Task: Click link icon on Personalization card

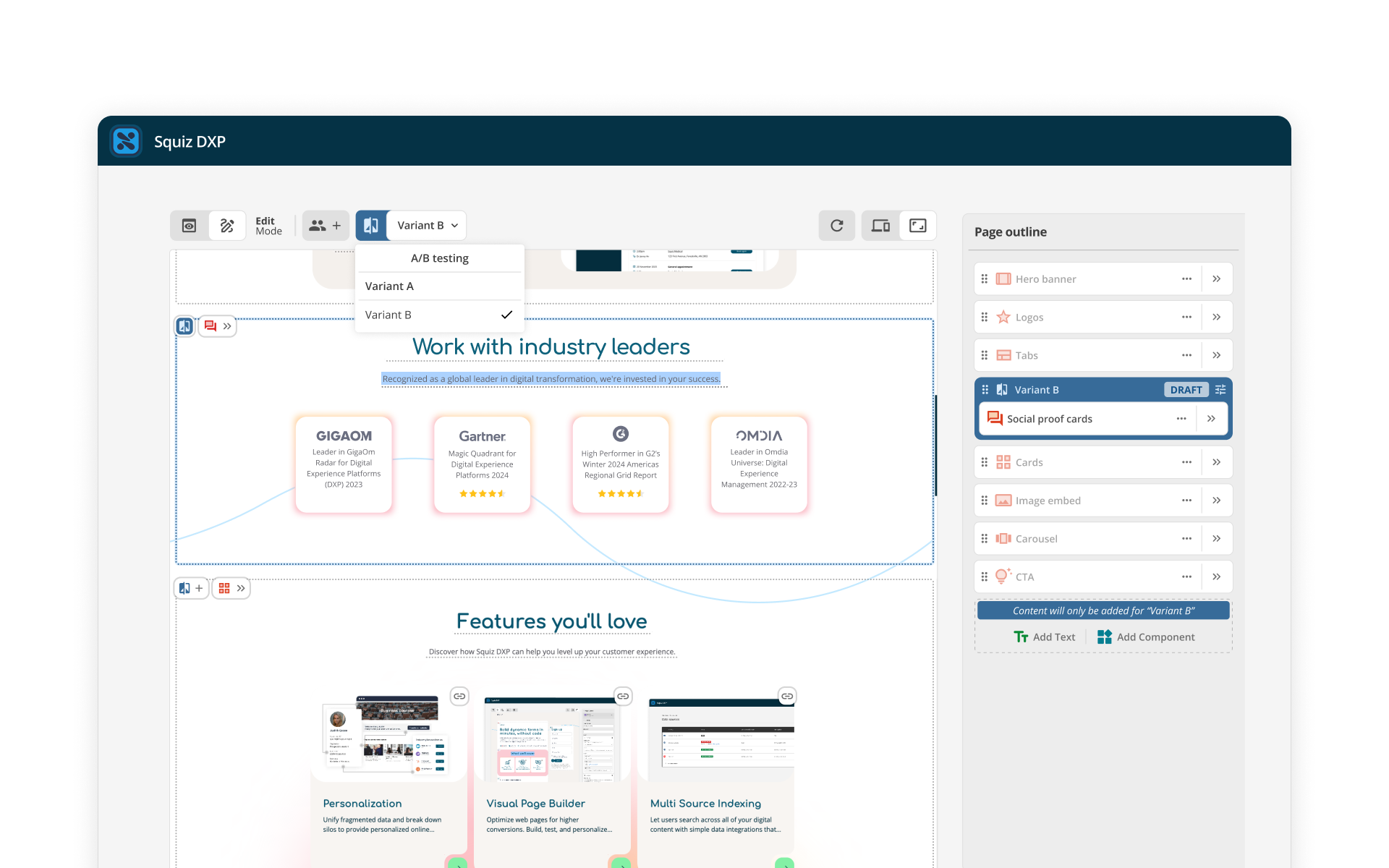Action: tap(459, 696)
